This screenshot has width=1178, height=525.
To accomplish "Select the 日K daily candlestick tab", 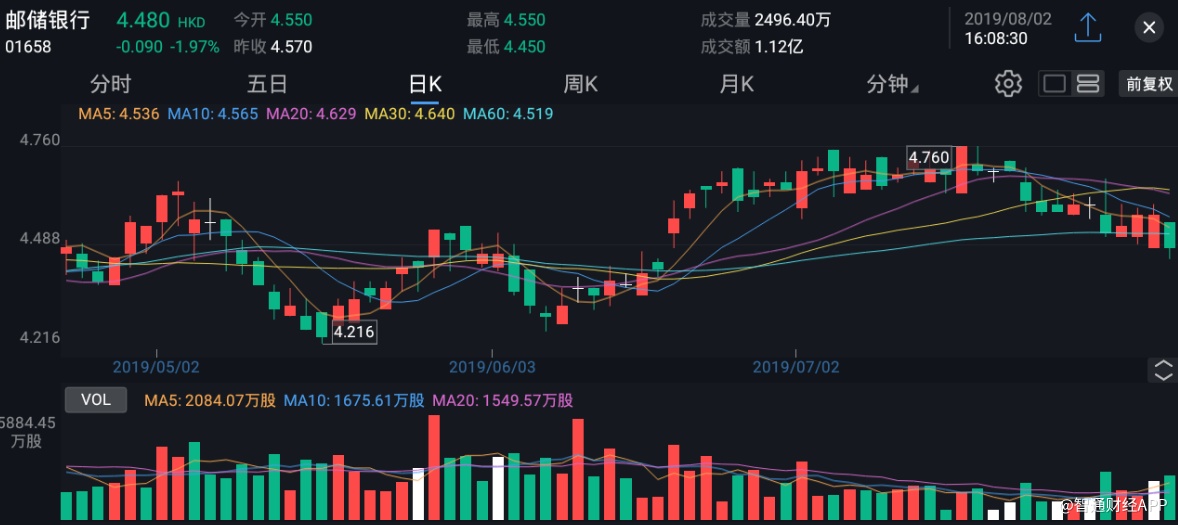I will click(x=425, y=84).
